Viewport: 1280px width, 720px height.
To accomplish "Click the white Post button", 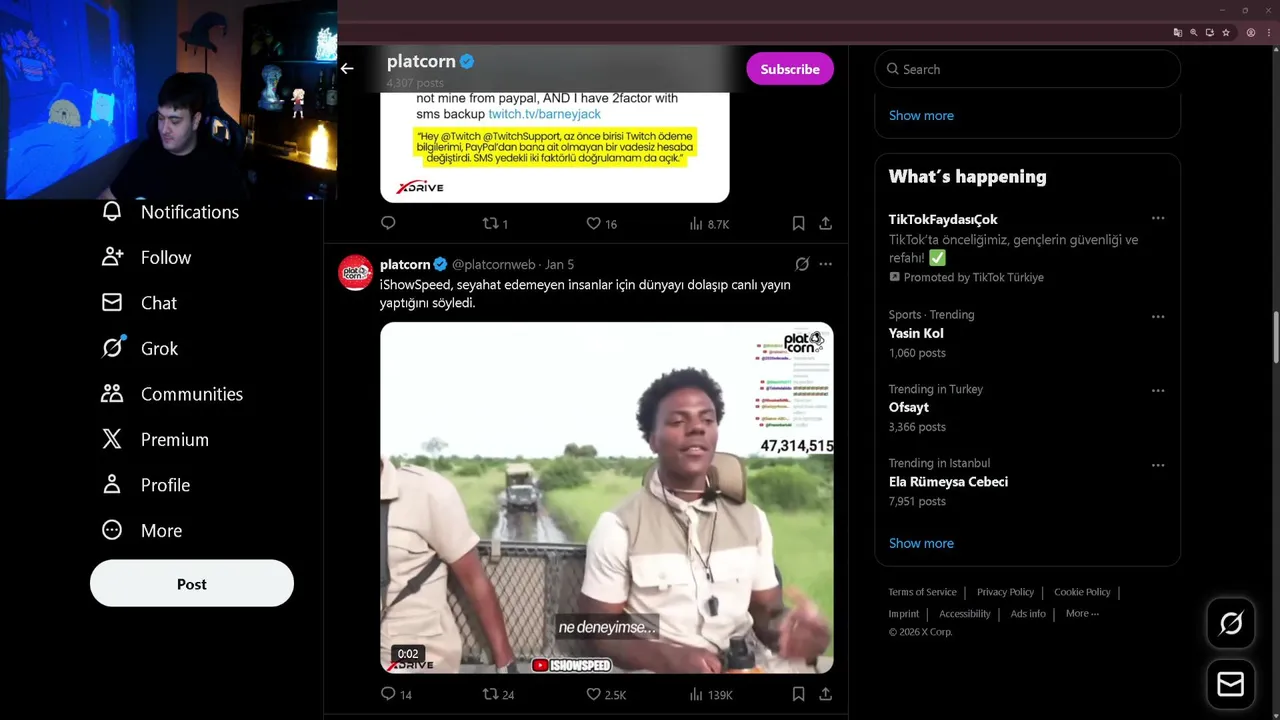I will 192,584.
